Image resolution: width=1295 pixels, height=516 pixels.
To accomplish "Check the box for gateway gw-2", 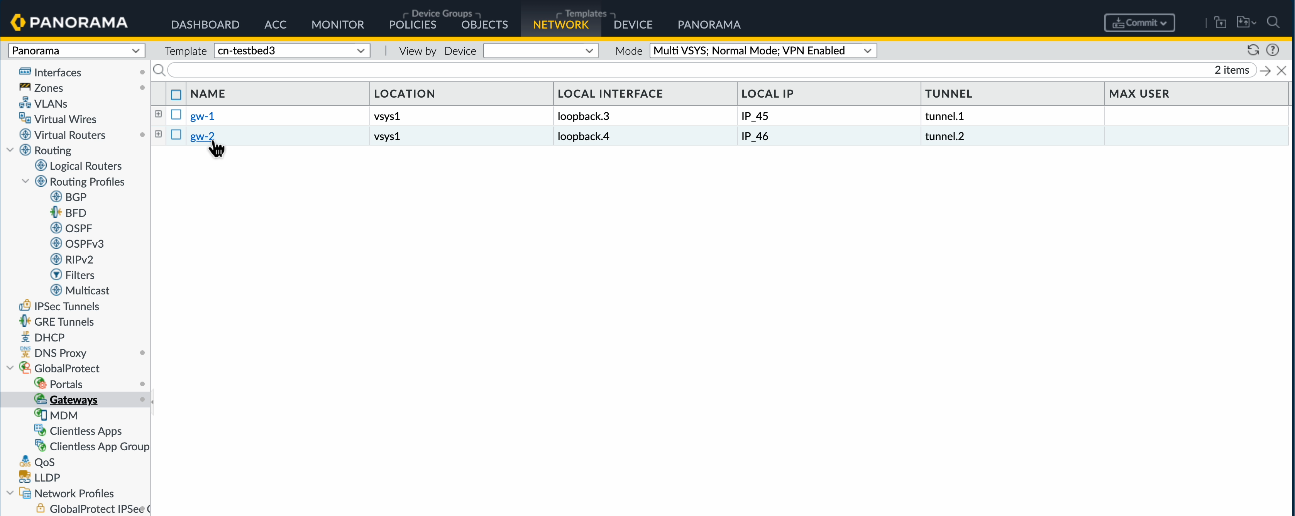I will point(176,135).
